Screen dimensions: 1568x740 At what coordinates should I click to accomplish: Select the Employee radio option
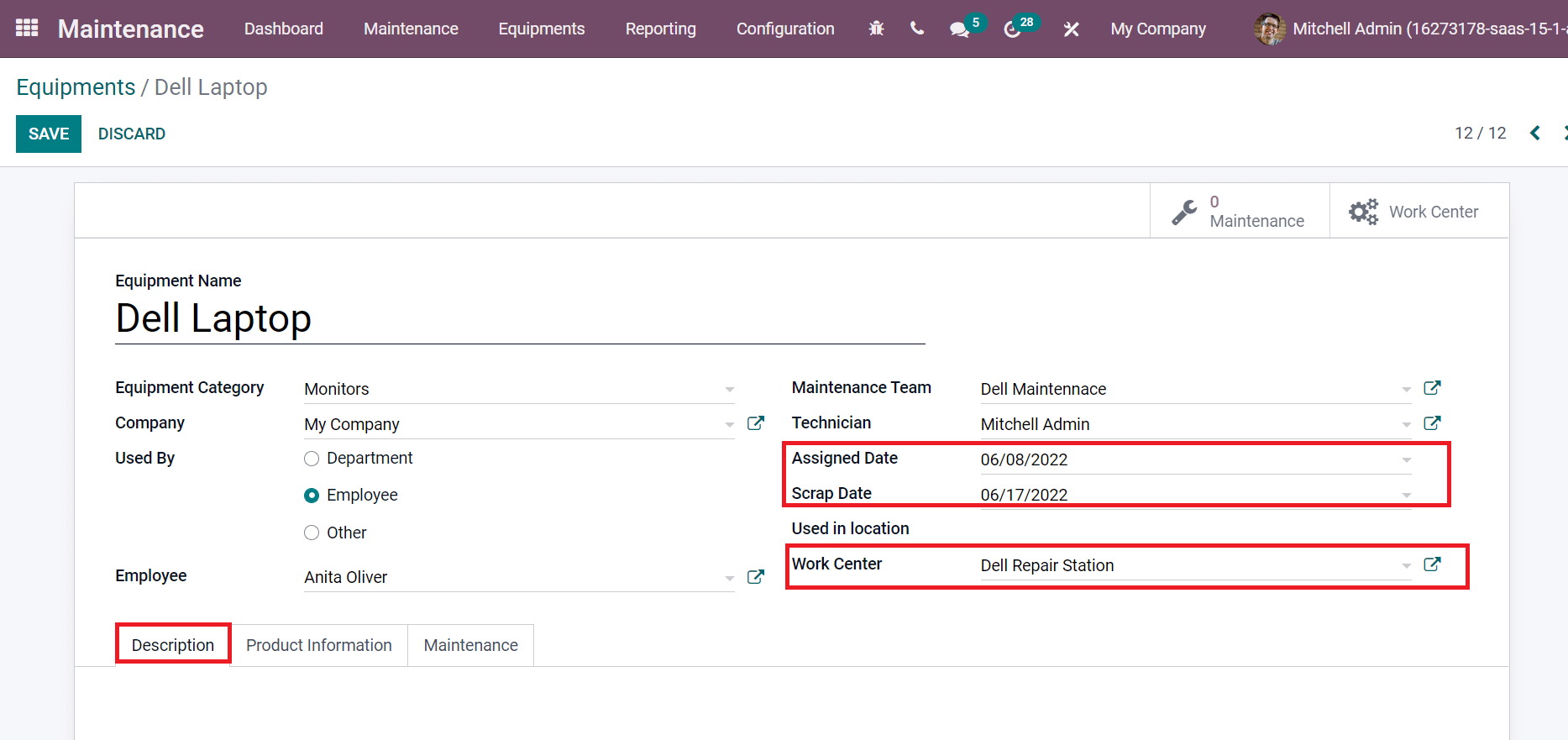point(312,496)
